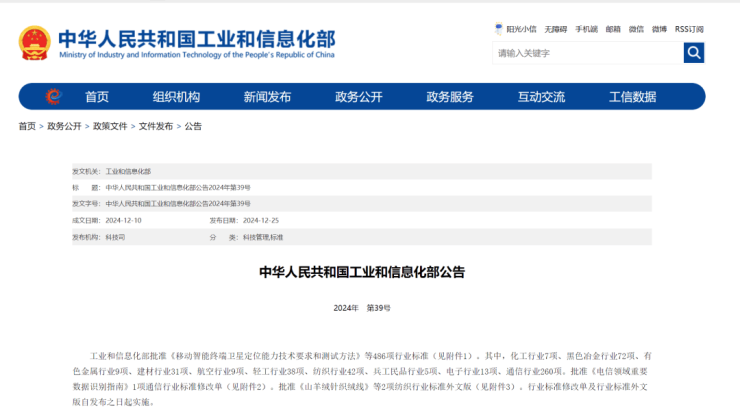Open the 组织机构 navigation menu

pos(176,97)
